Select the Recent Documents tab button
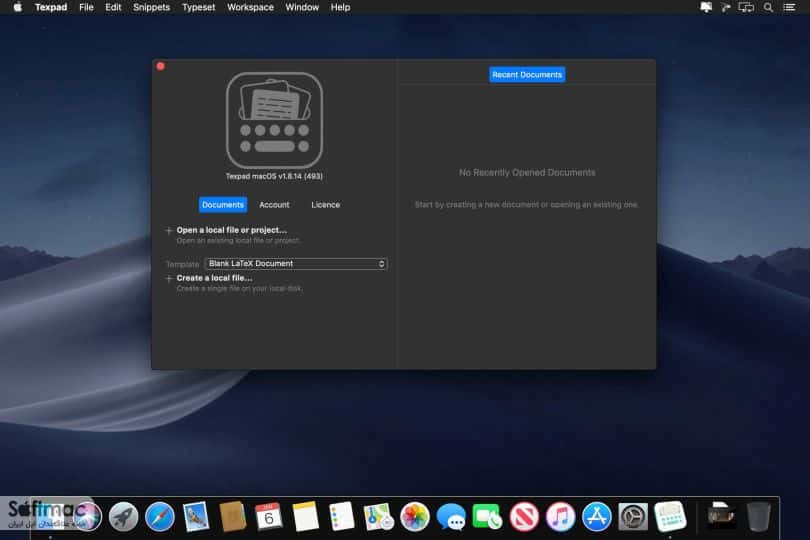The width and height of the screenshot is (810, 540). click(x=527, y=74)
